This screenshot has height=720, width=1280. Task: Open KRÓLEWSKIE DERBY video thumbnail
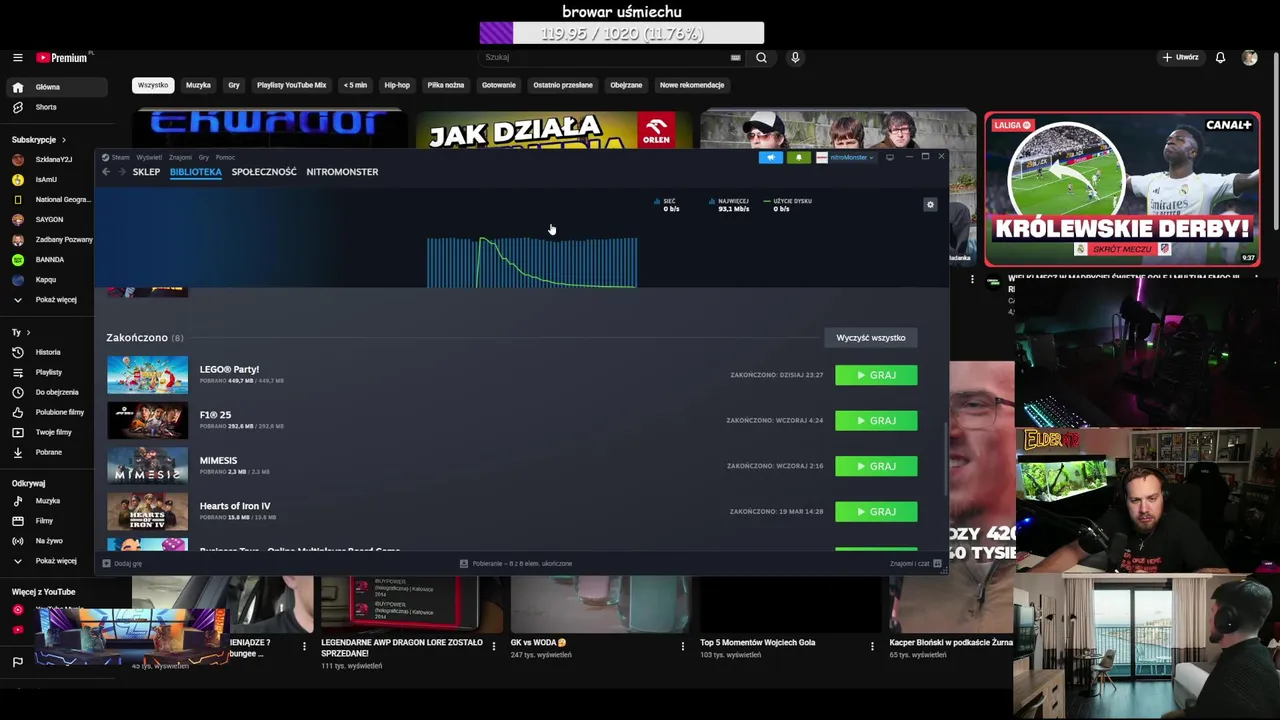[x=1122, y=190]
